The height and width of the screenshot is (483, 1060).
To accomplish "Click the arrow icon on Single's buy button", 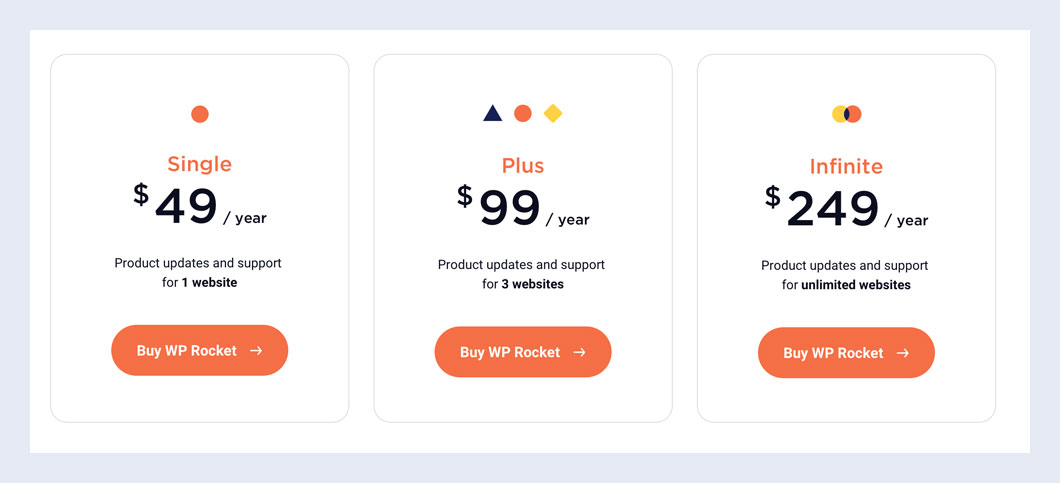I will click(256, 351).
